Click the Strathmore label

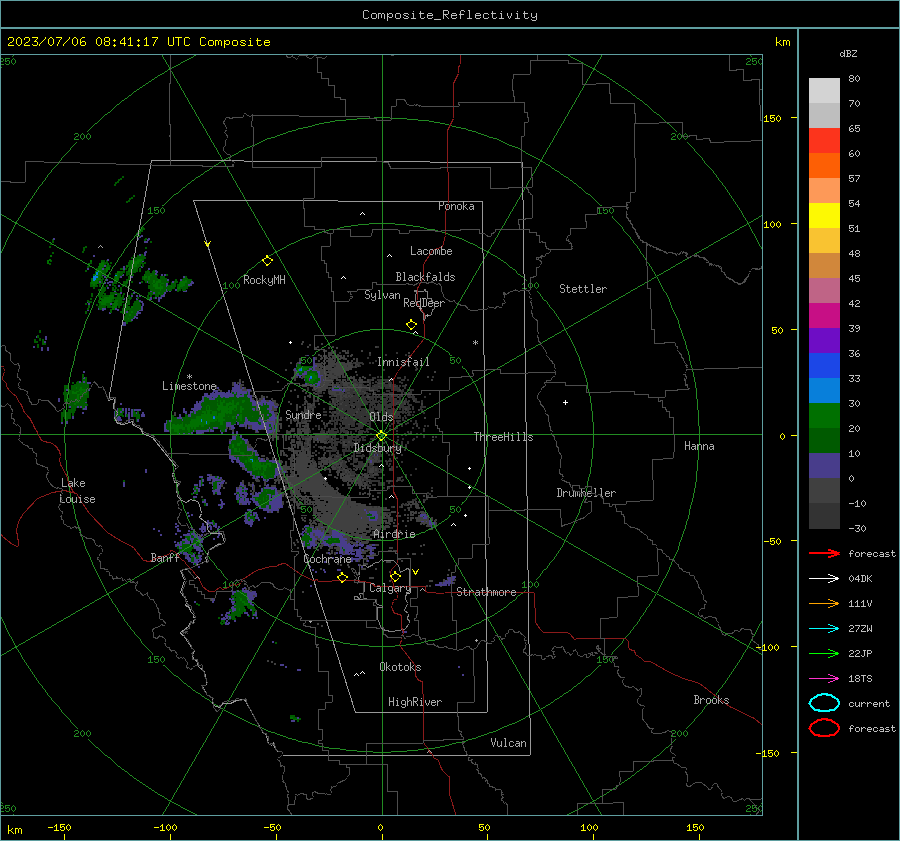[x=486, y=592]
